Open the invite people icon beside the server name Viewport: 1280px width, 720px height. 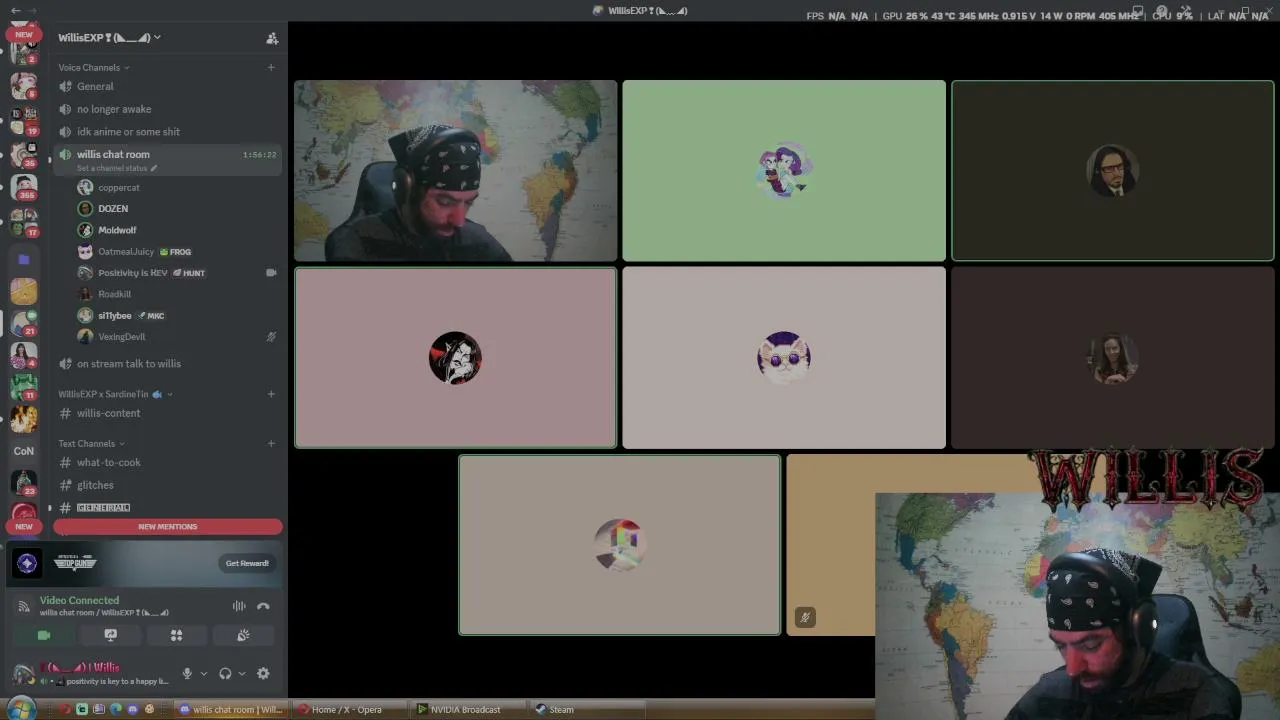(x=271, y=38)
